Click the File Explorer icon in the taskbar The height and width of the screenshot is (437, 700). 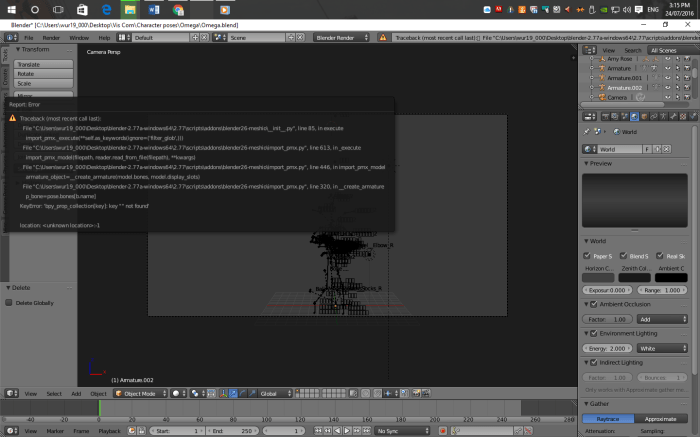pos(129,9)
